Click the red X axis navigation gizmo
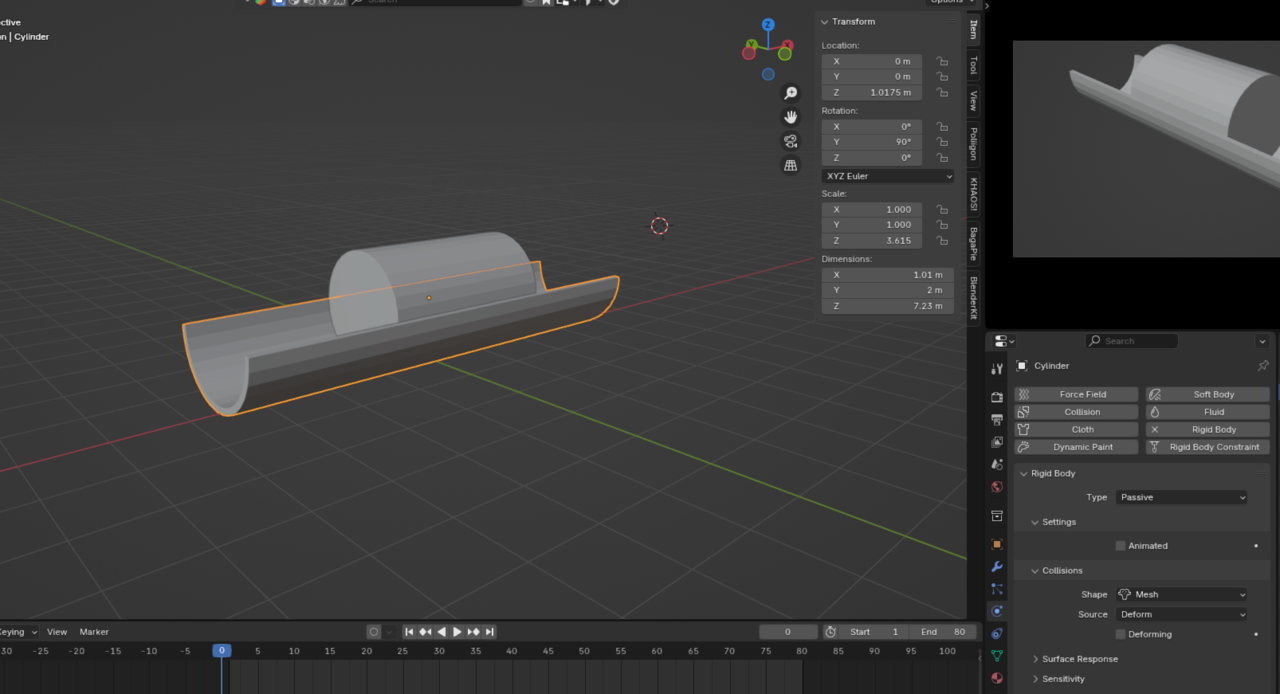 (x=787, y=46)
